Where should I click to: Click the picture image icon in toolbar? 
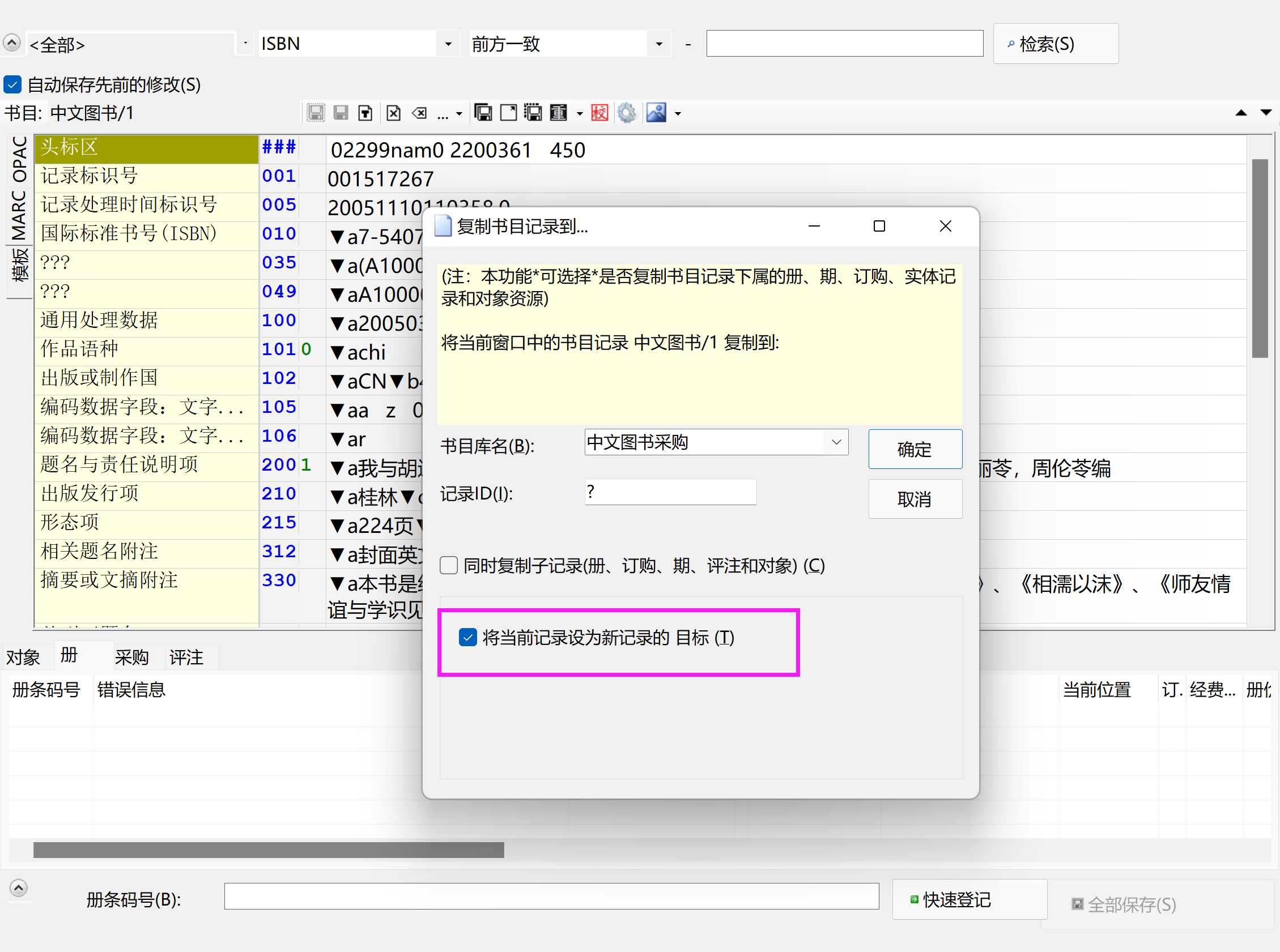[x=656, y=112]
